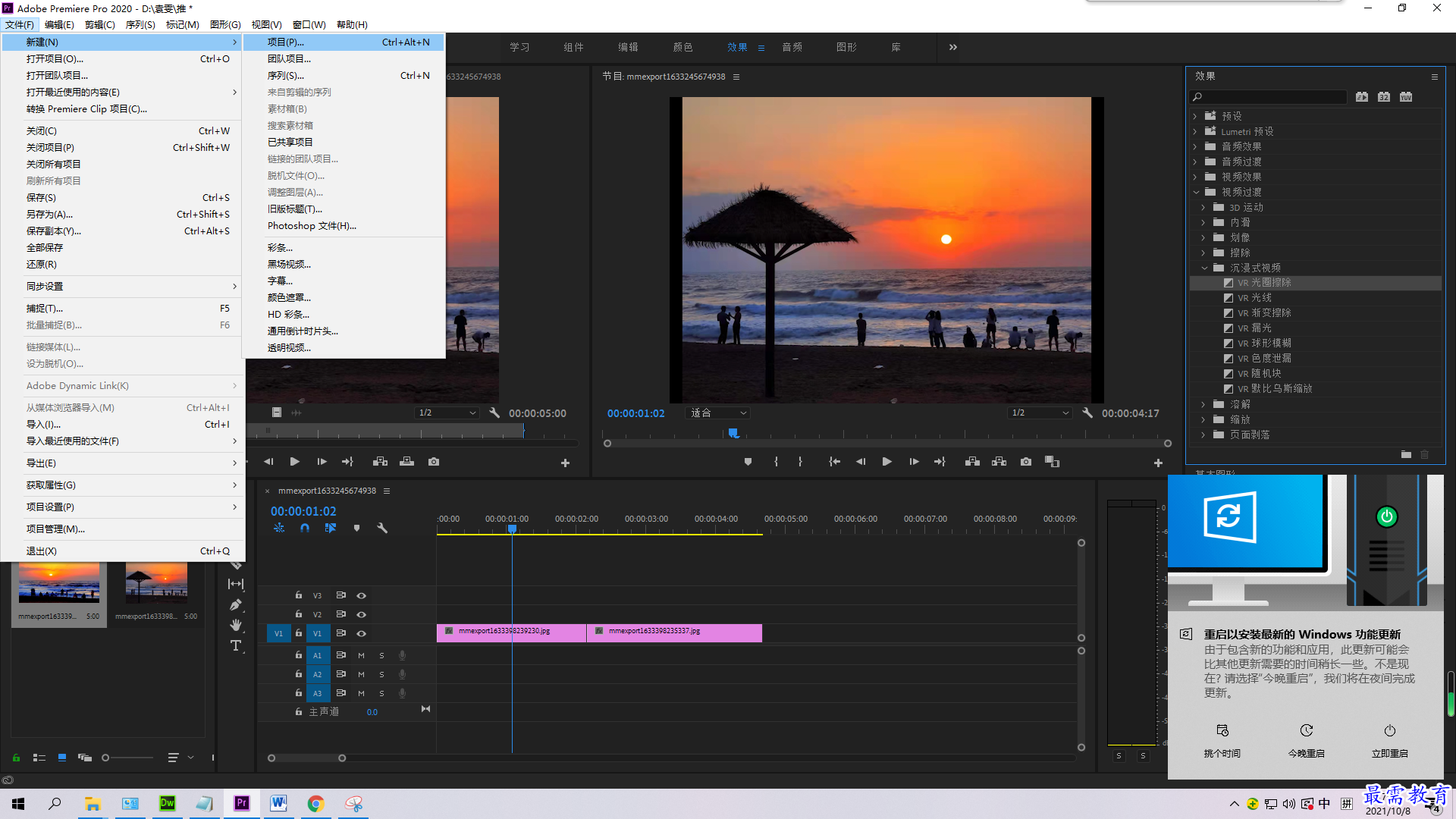Toggle project writable lock icon

pos(16,758)
